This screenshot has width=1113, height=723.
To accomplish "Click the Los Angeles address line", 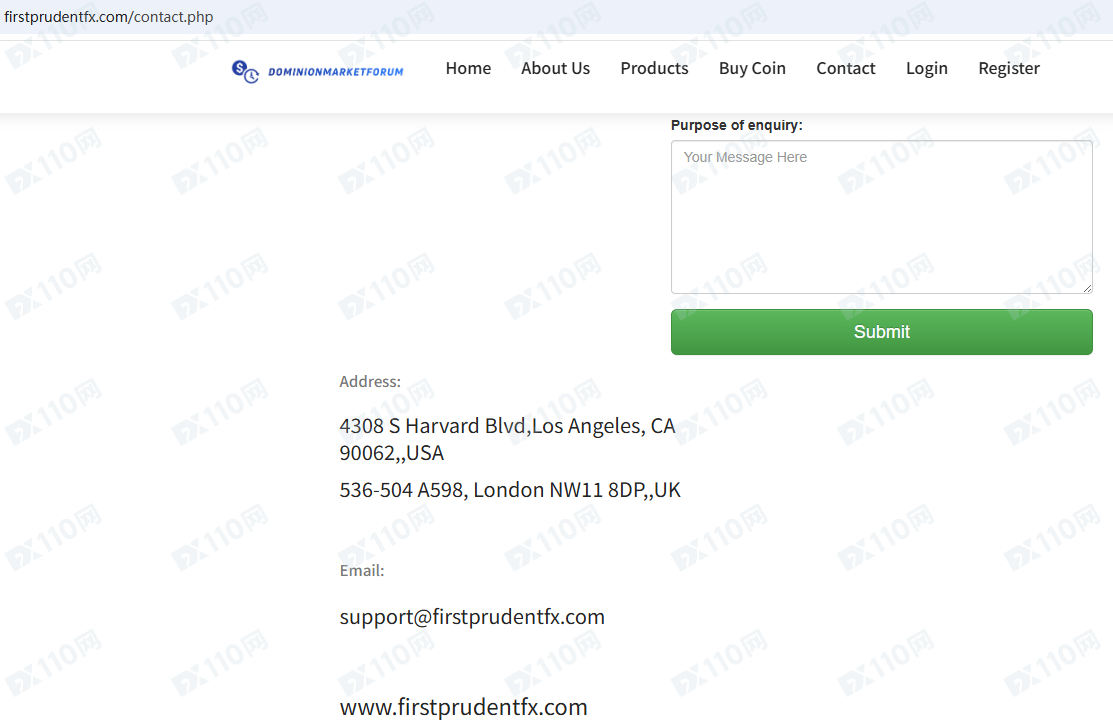I will pos(507,439).
